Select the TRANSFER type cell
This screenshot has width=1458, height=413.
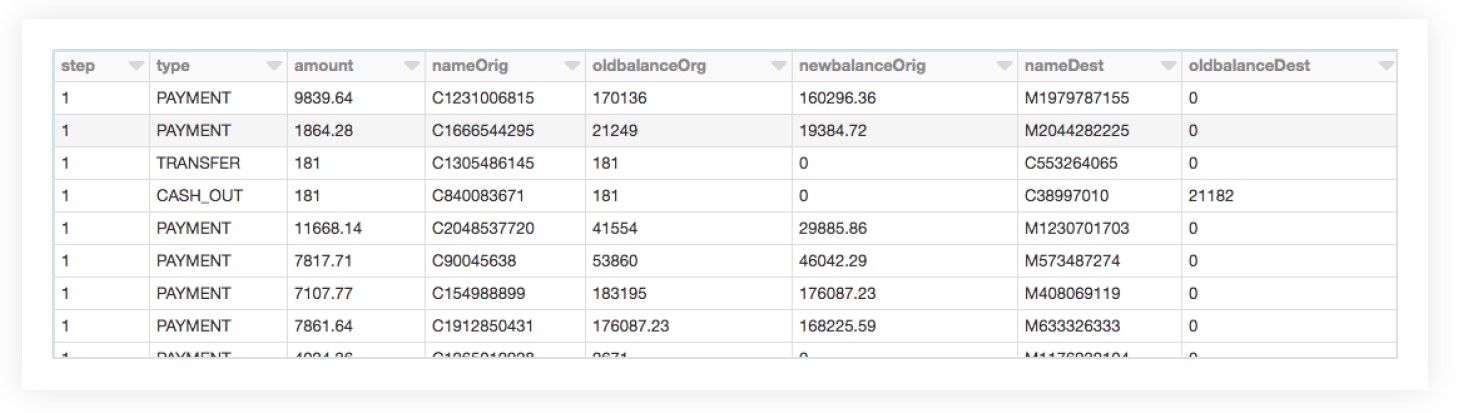coord(198,163)
